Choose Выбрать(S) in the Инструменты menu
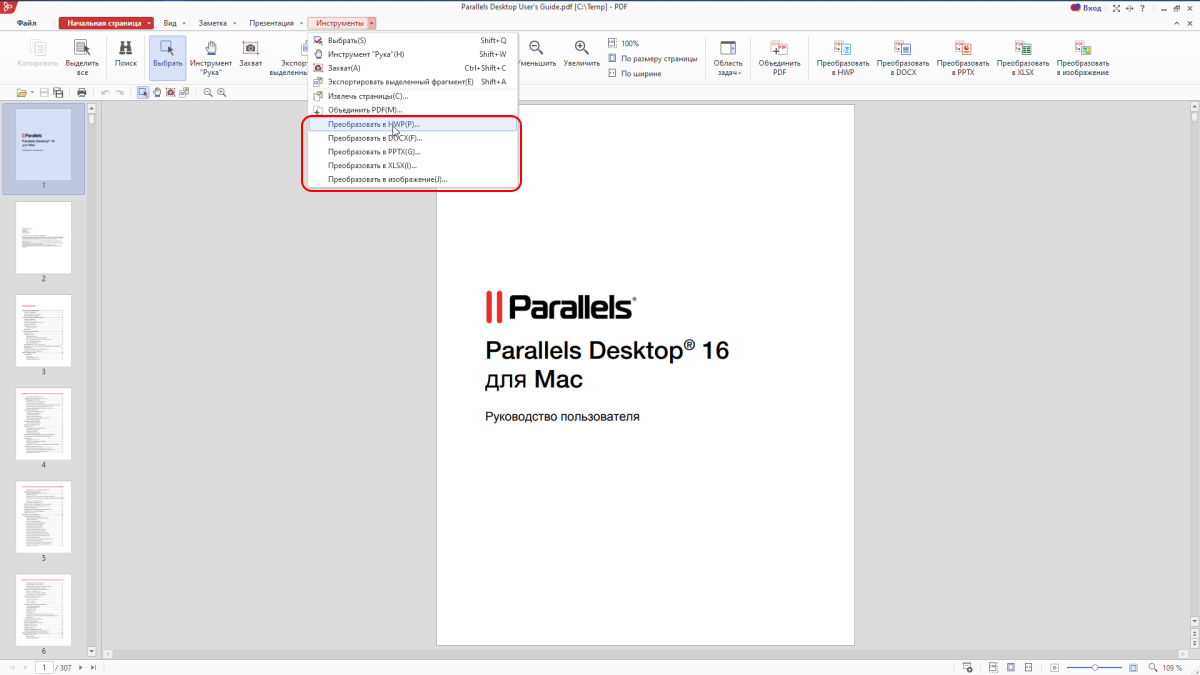Screen dimensions: 1200x675 [412, 40]
